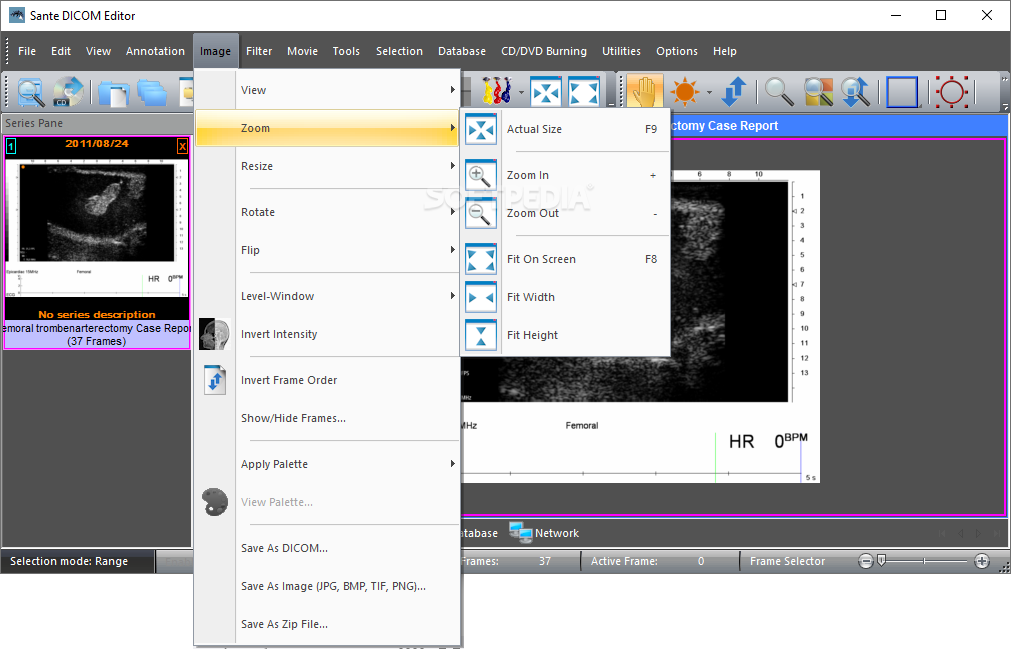Open the Filter menu
Viewport: 1011px width, 649px height.
[x=259, y=51]
